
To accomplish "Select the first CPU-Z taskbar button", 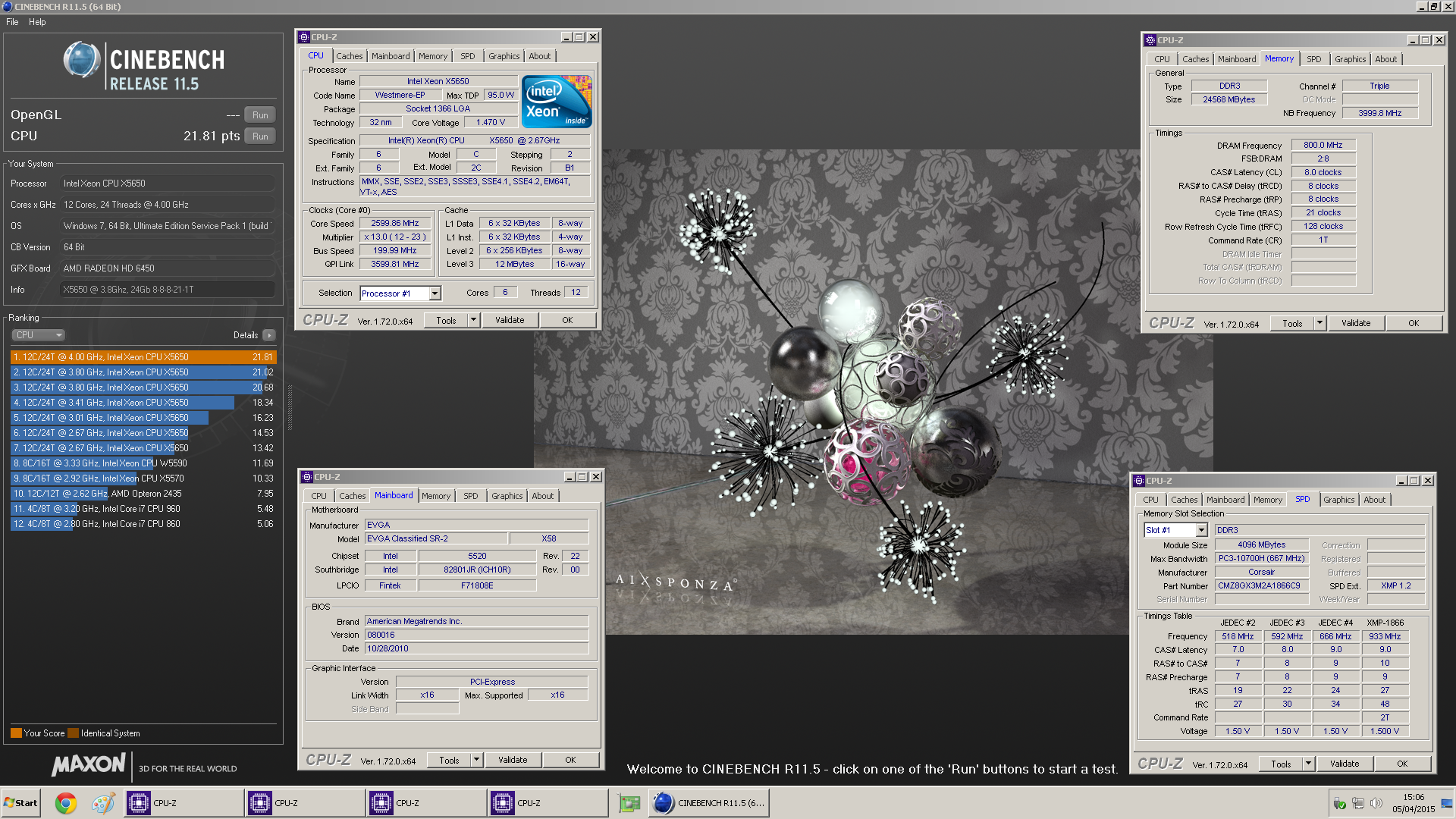I will pos(184,803).
